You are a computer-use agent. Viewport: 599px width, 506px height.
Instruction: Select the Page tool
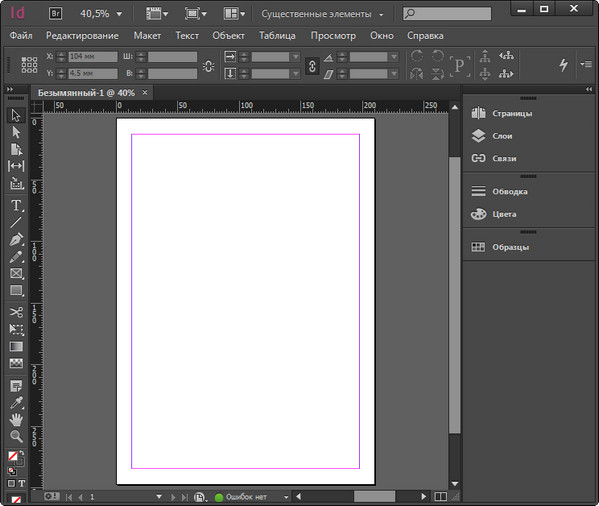click(x=16, y=149)
